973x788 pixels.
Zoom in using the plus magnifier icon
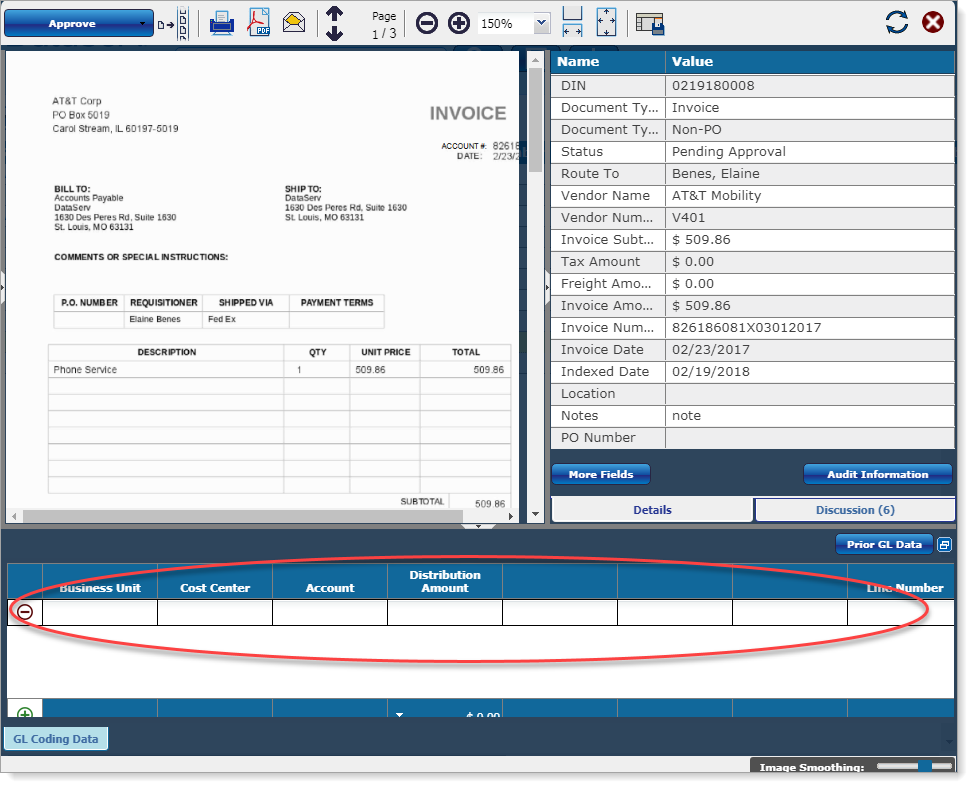point(458,22)
